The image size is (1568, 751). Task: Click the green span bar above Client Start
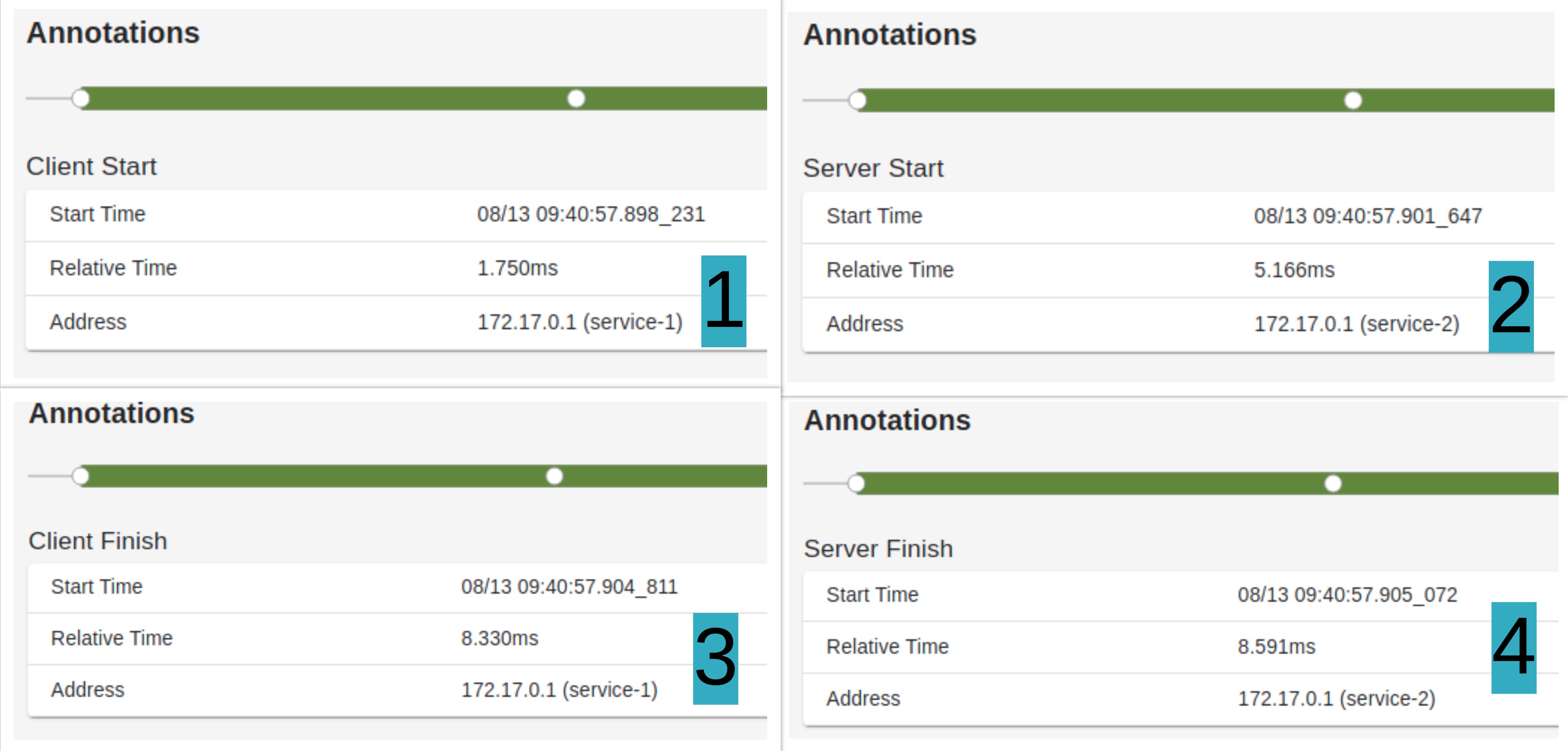click(329, 98)
